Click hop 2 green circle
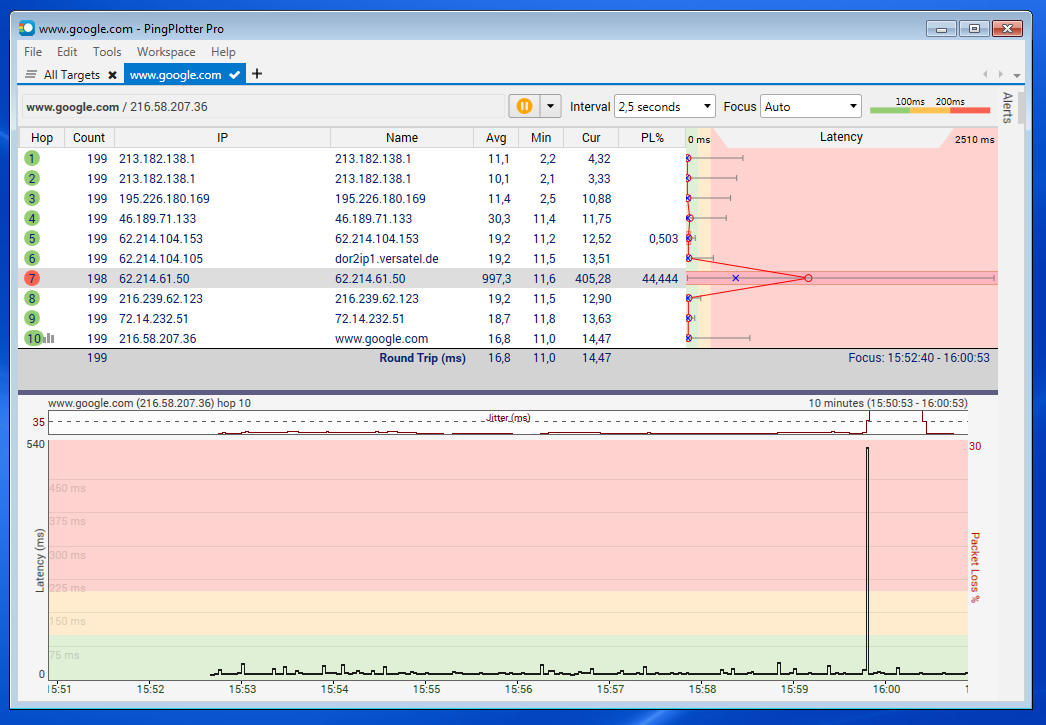Screen dimensions: 1046x725 (x=32, y=178)
